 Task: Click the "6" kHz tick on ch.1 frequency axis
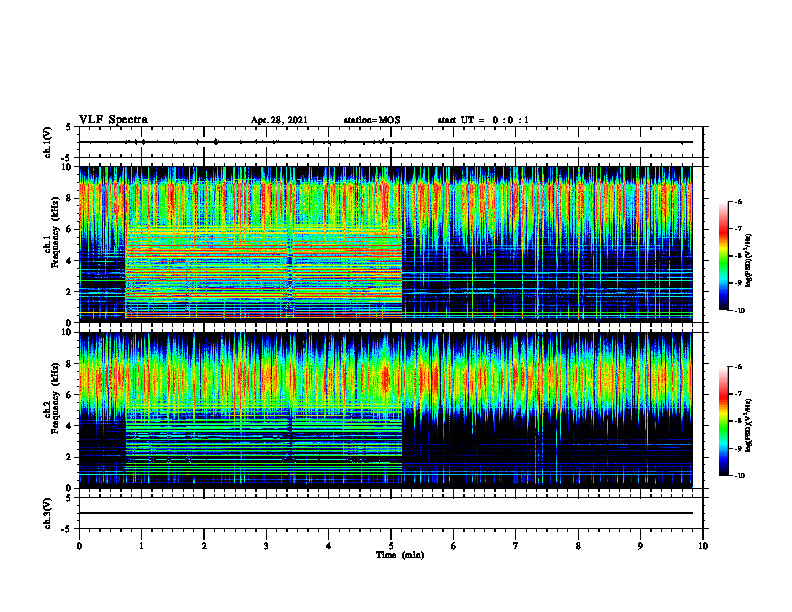70,230
